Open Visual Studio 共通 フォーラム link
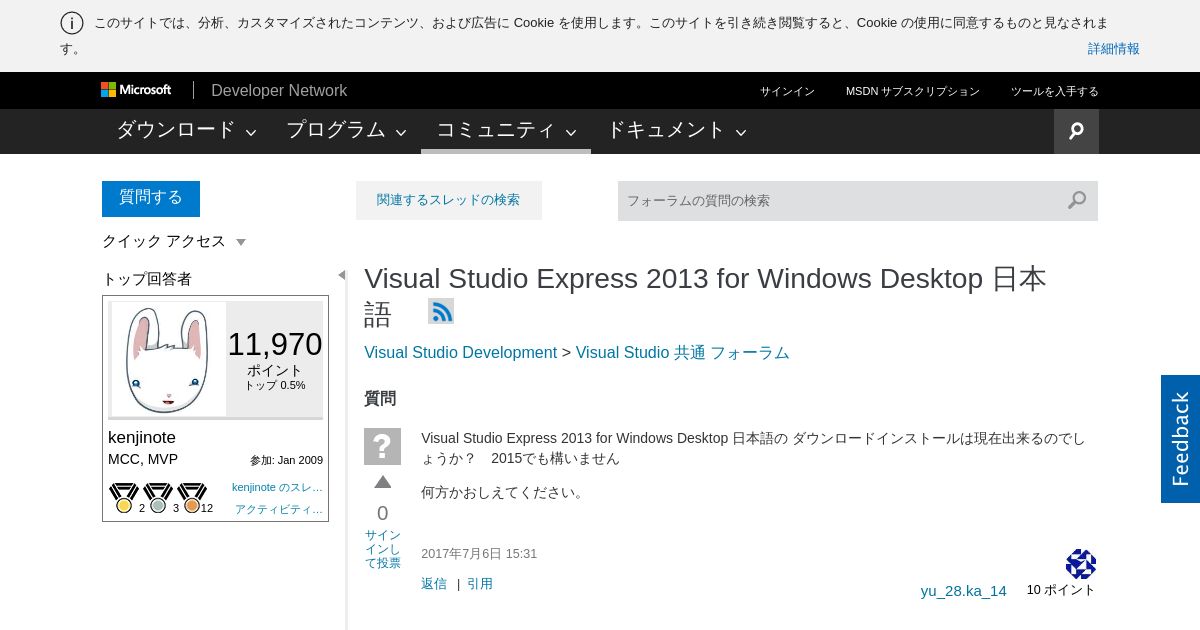1200x630 pixels. point(682,352)
